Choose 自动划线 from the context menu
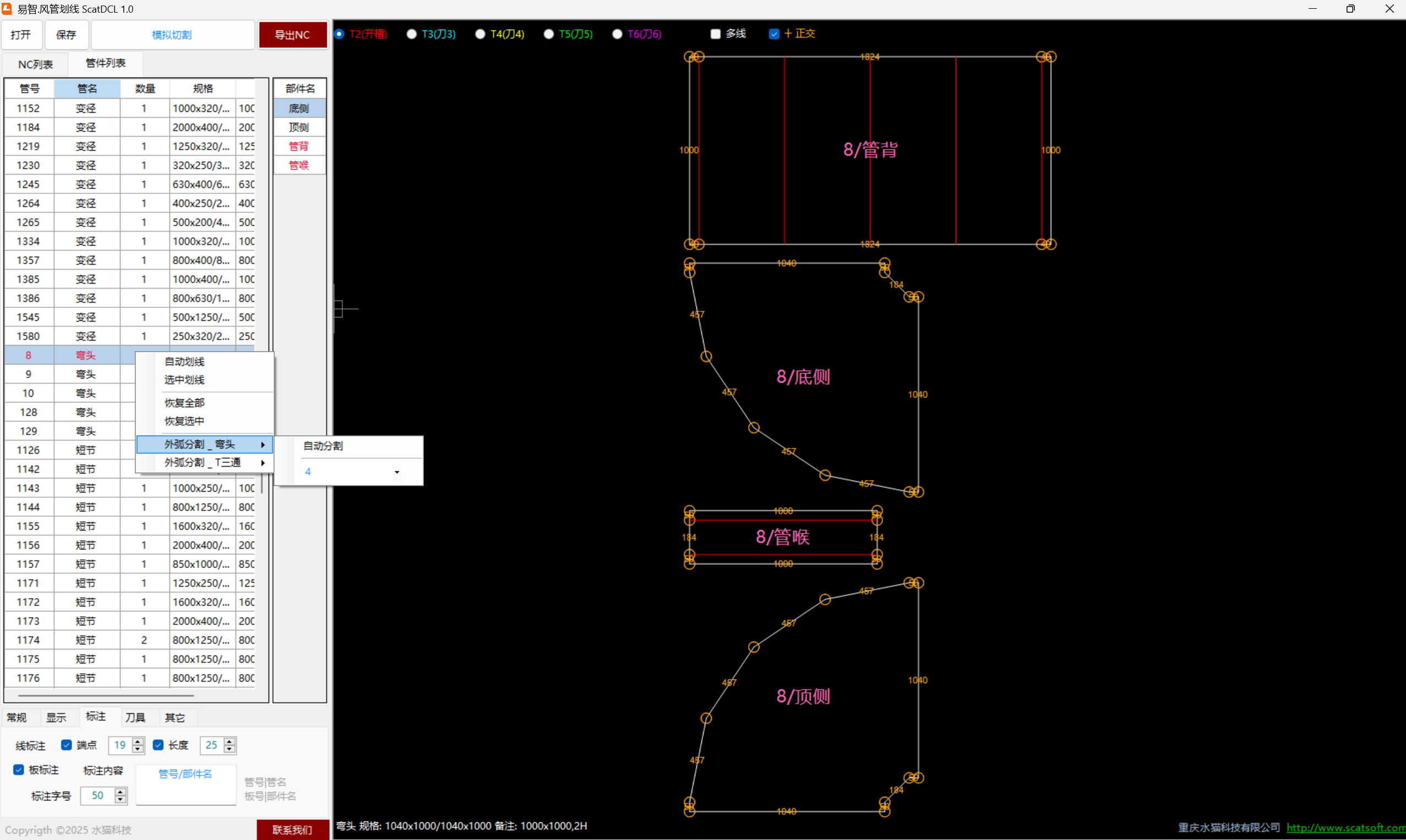This screenshot has height=840, width=1406. click(x=184, y=361)
